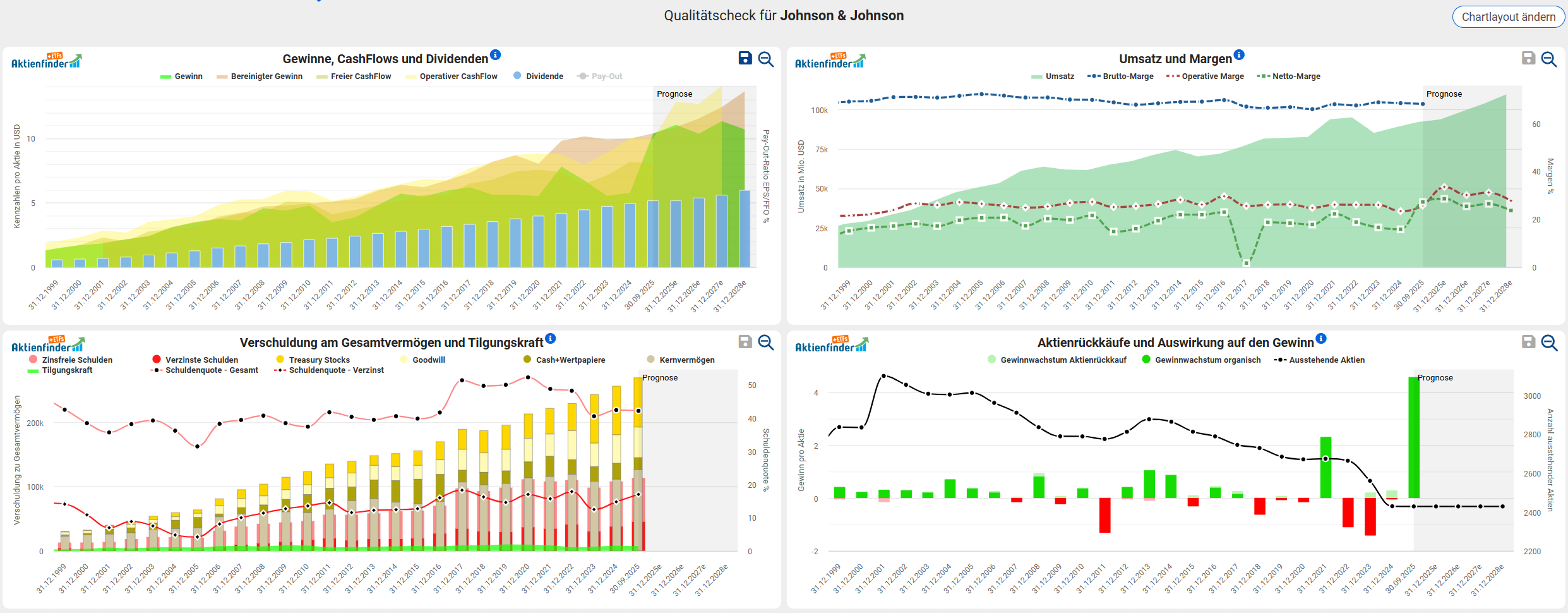Click the Chartlayout ändern button
The image size is (1568, 613).
1508,17
